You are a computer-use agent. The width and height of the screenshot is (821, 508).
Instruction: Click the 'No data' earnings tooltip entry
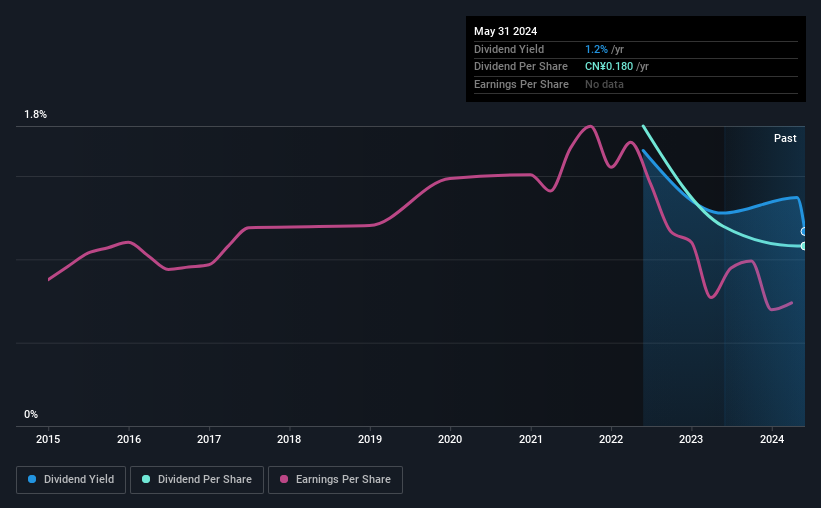coord(605,84)
